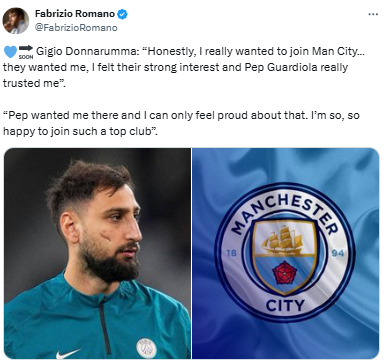
Task: Open the Manchester City flag image
Action: point(286,253)
